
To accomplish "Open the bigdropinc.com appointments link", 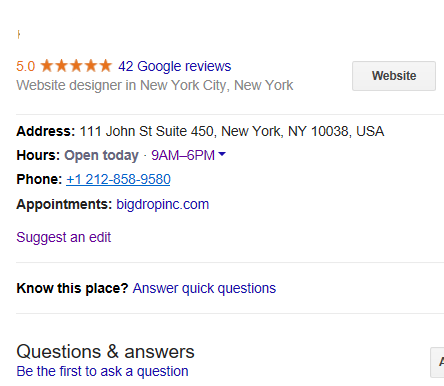I will pos(163,204).
